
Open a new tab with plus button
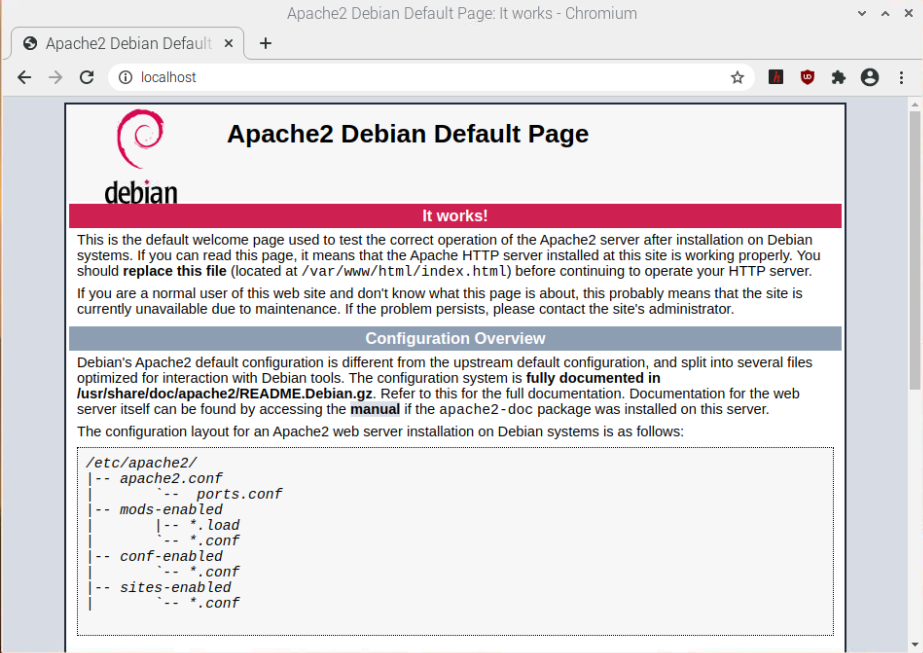point(265,43)
